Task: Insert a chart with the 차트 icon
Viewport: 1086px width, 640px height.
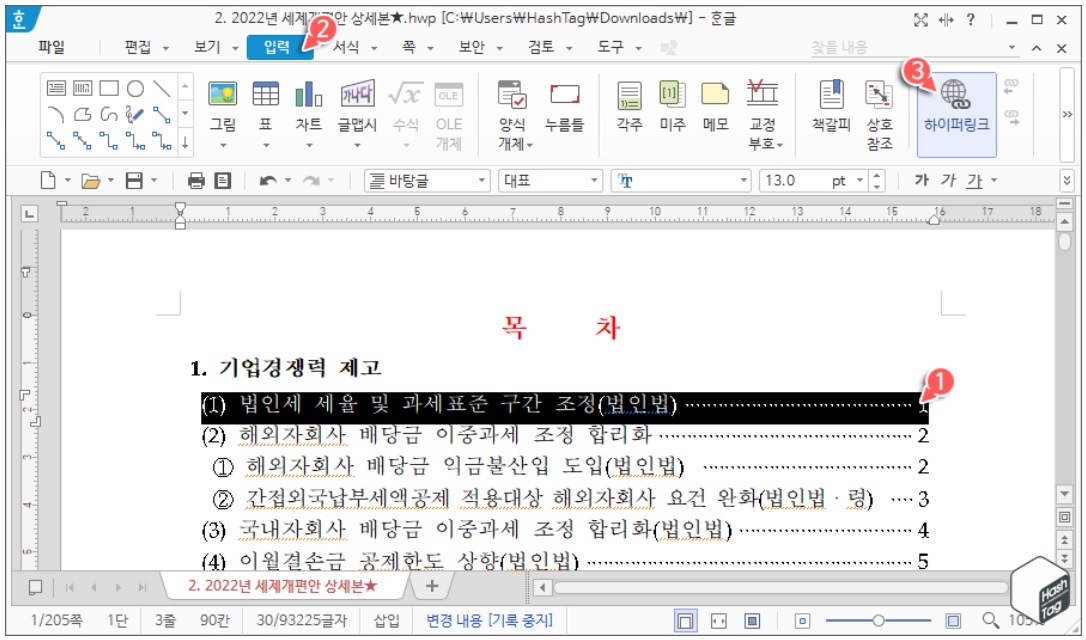Action: [x=308, y=95]
